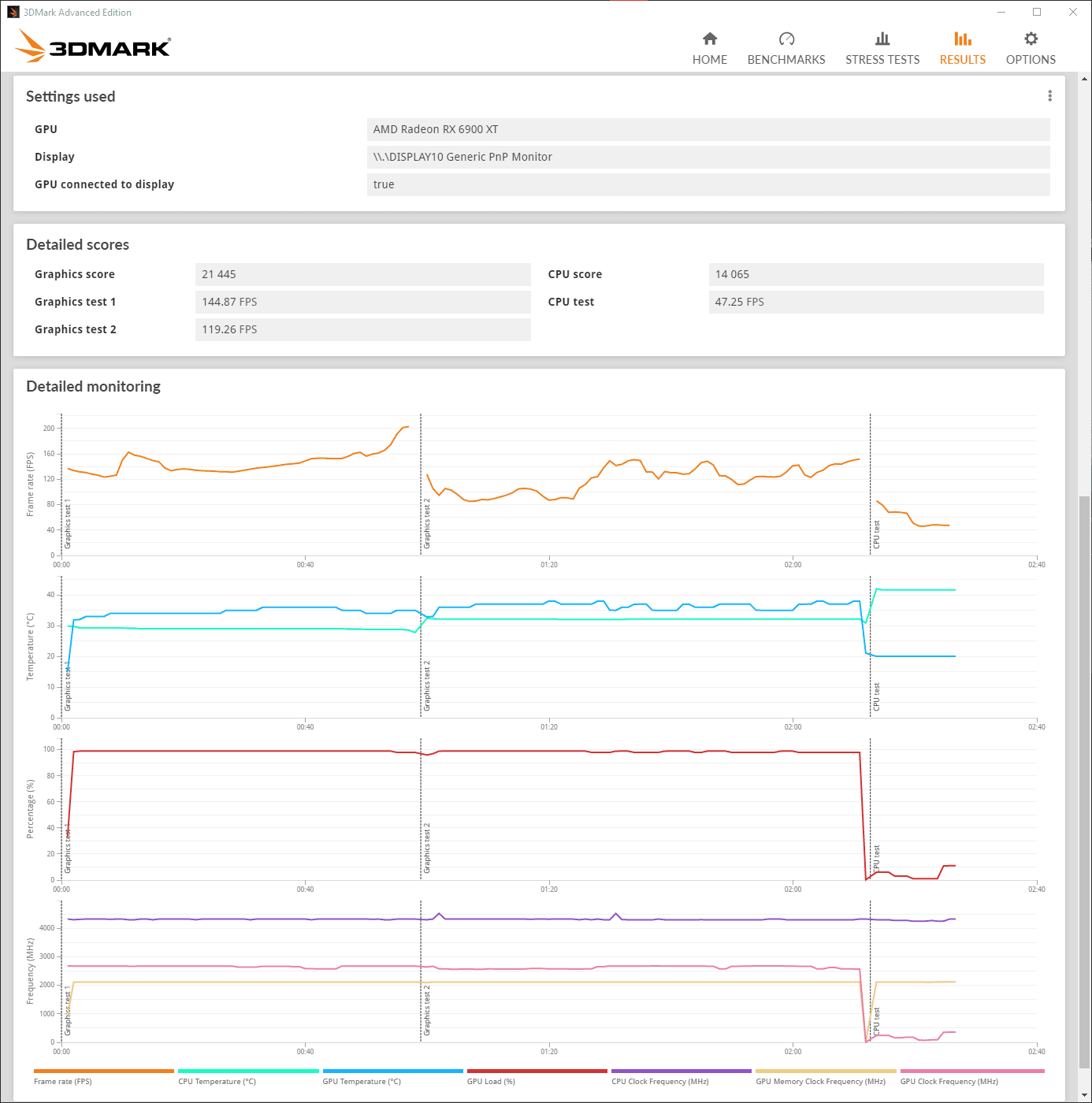Click the Graphics test 2 marker on frame rate chart
This screenshot has width=1092, height=1103.
point(427,523)
